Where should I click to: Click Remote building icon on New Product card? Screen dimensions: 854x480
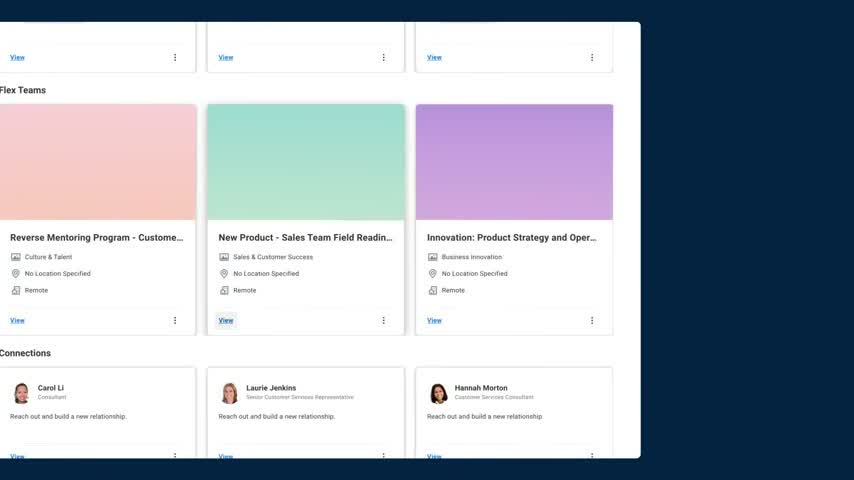click(224, 290)
